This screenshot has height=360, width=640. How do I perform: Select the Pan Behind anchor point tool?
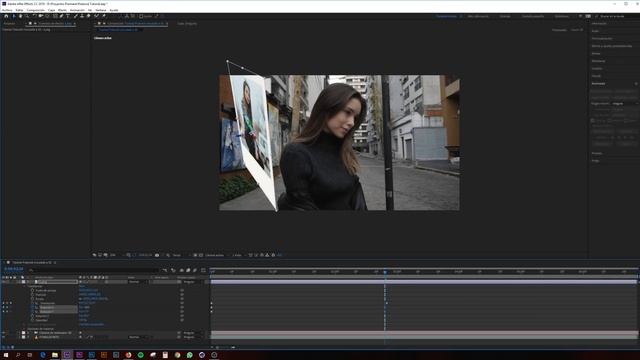[x=47, y=16]
